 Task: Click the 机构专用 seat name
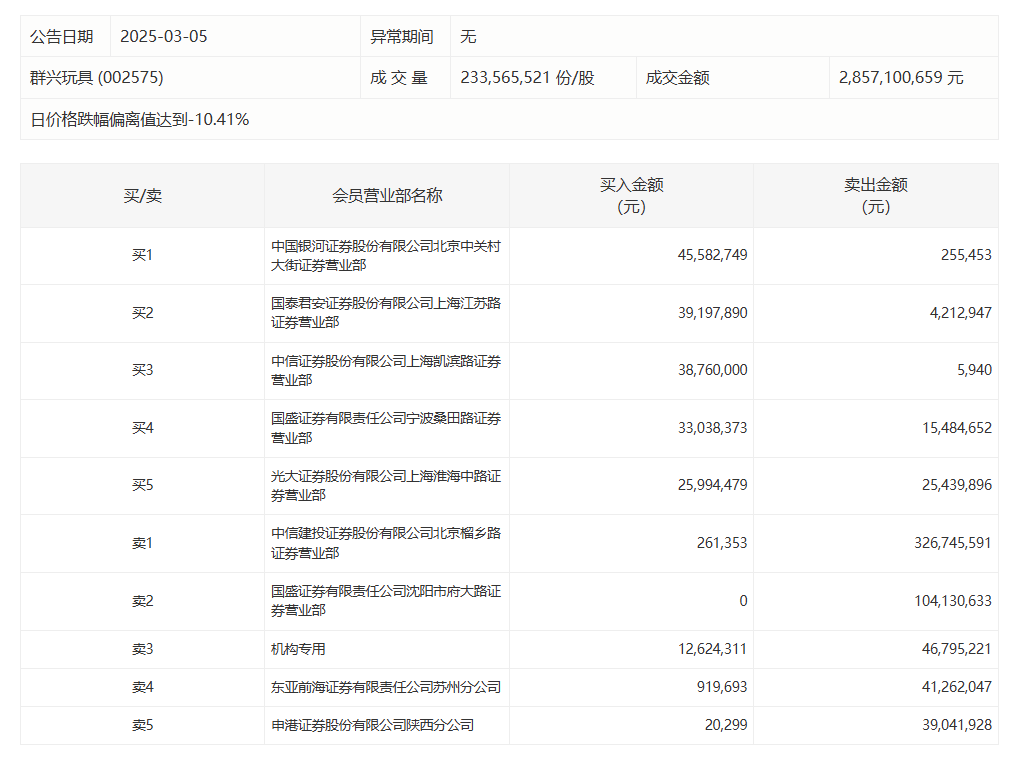pyautogui.click(x=298, y=649)
